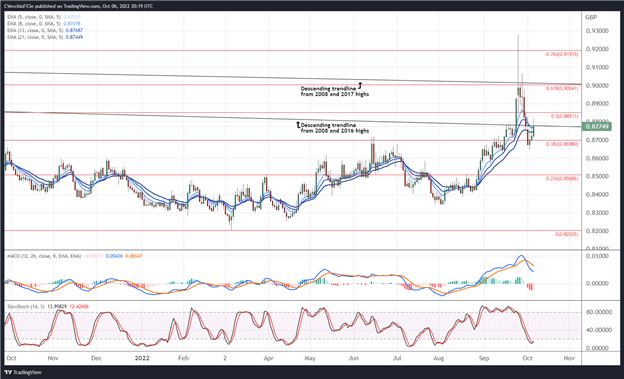Click the 2022 label on the time axis
Viewport: 624px width, 379px height.
[x=142, y=358]
